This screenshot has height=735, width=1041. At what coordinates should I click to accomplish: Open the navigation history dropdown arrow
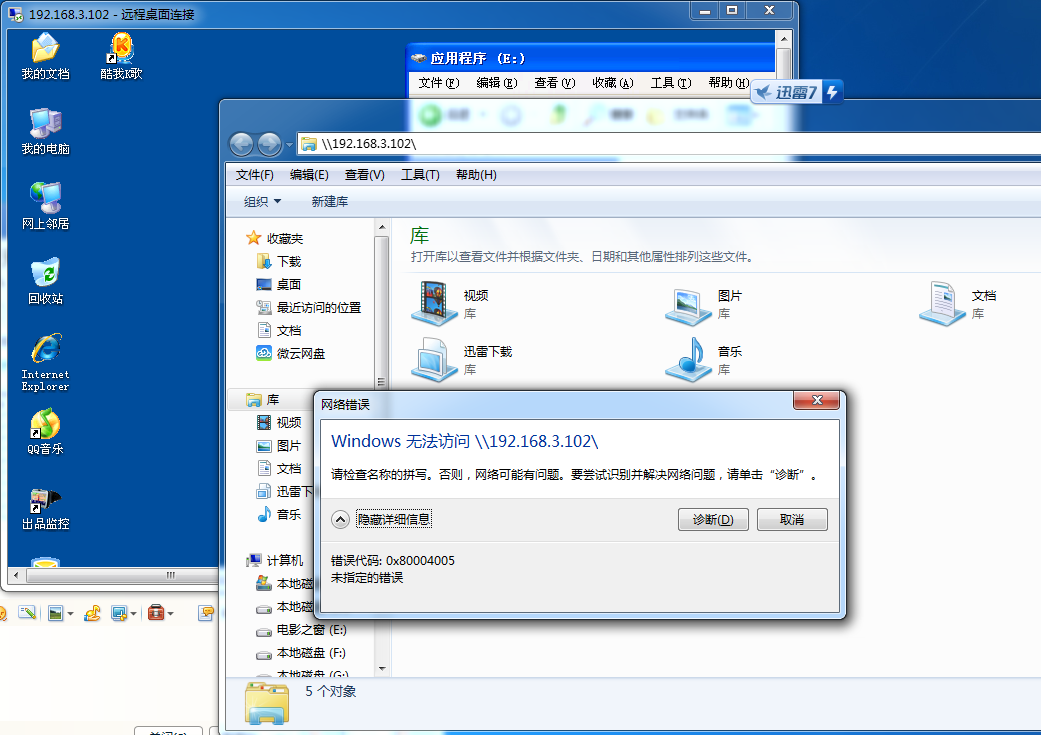pos(289,144)
